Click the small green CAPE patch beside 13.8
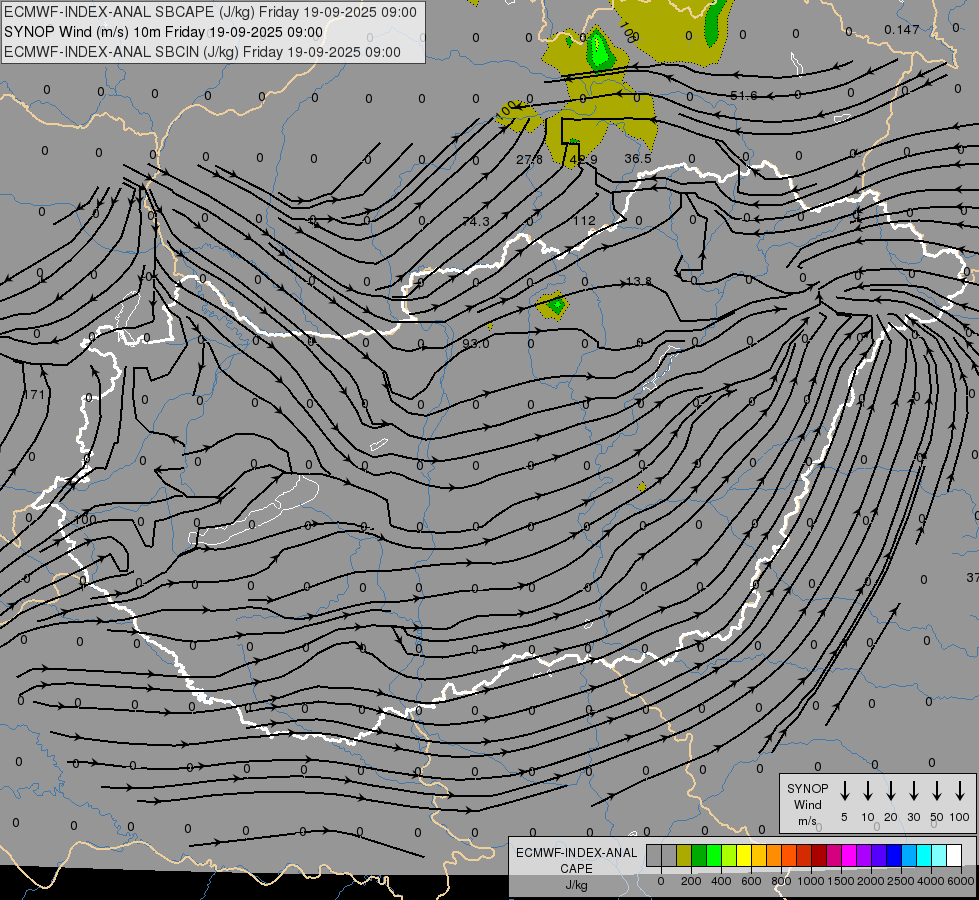This screenshot has height=900, width=979. (x=554, y=306)
